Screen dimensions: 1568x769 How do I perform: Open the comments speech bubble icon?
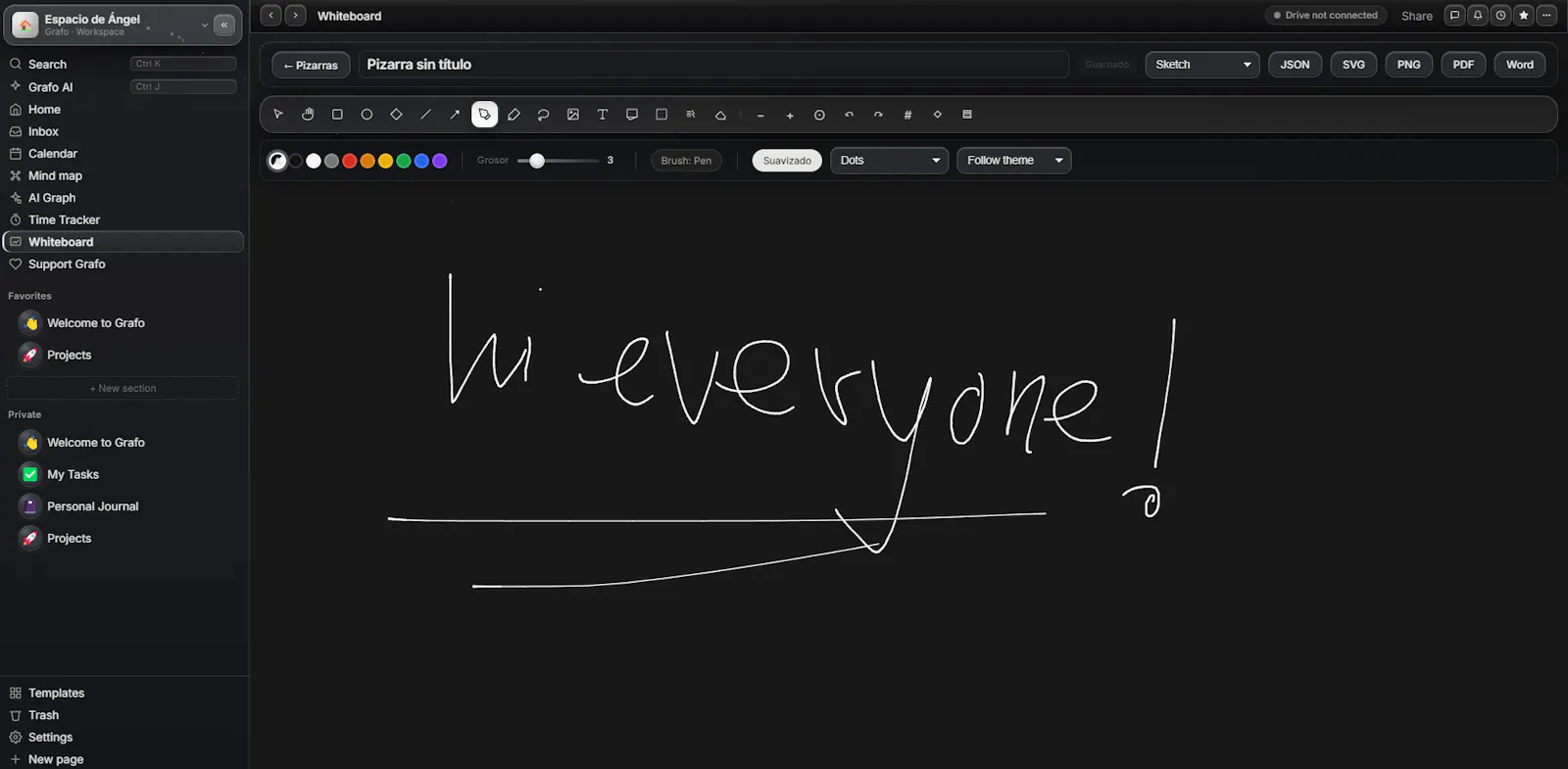pyautogui.click(x=1454, y=16)
